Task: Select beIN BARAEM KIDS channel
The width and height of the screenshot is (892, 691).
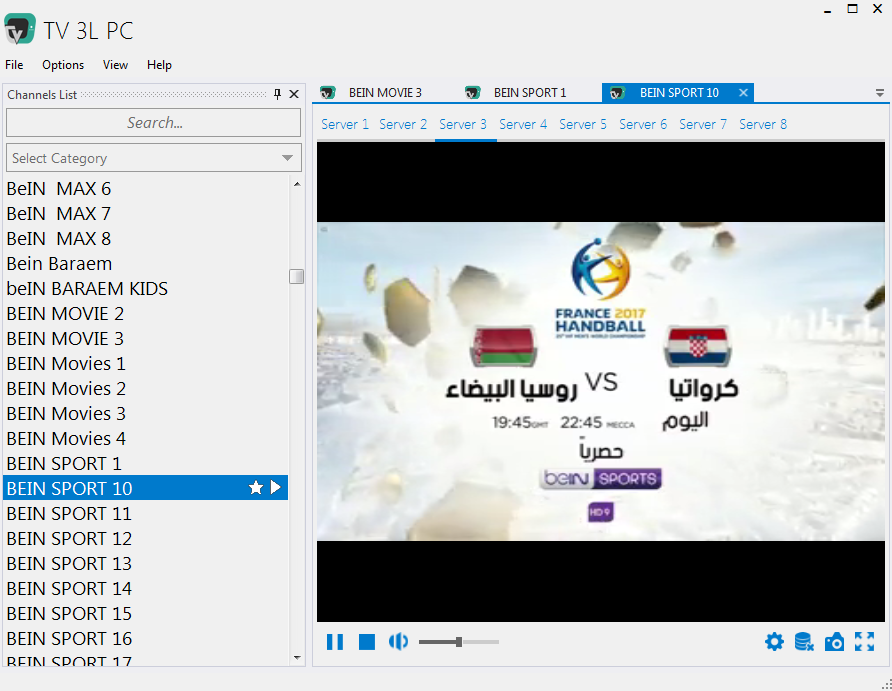Action: [146, 288]
